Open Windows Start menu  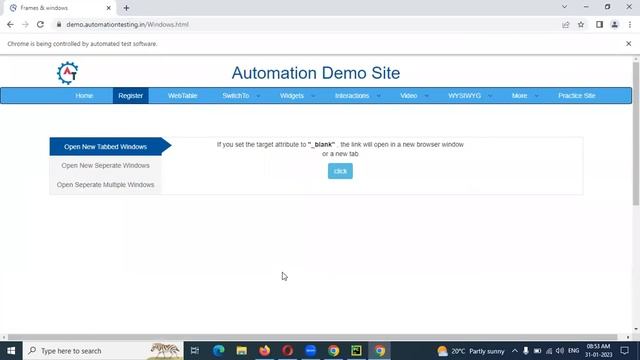point(11,351)
